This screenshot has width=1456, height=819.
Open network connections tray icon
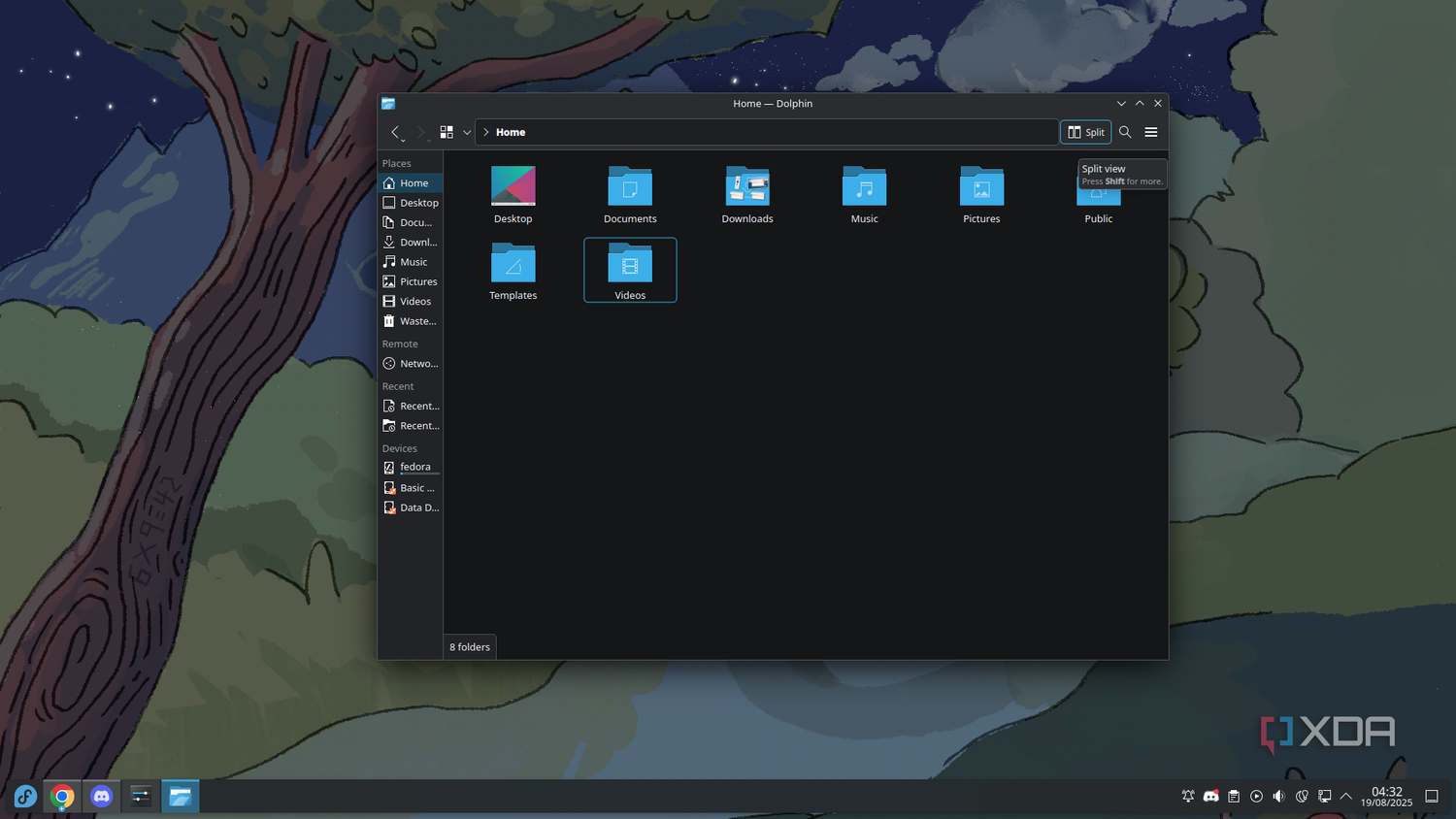pos(1324,797)
